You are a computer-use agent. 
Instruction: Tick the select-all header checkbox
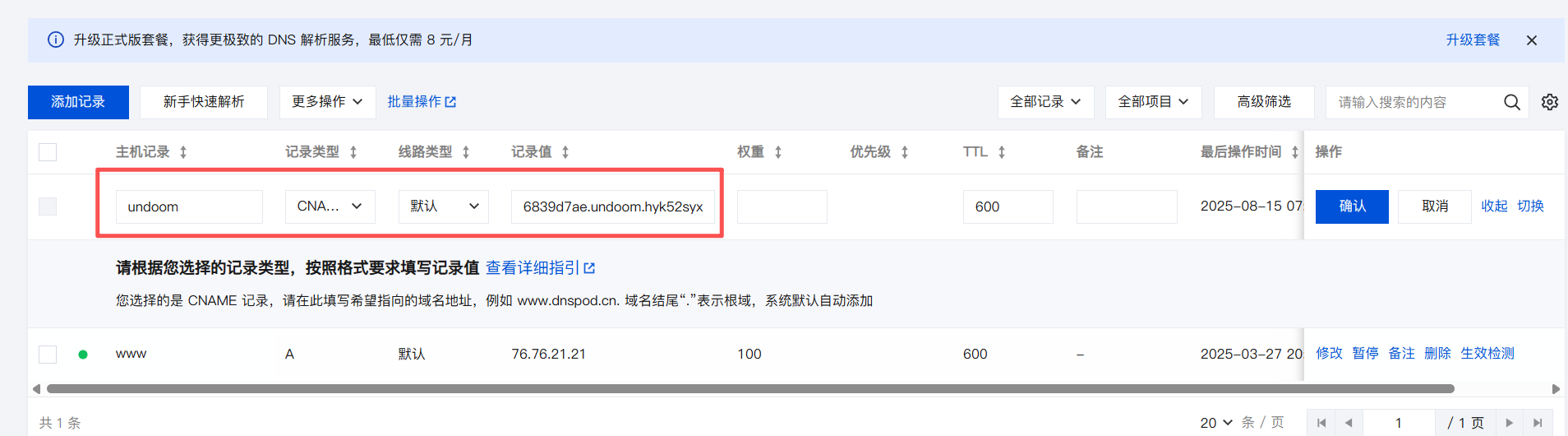[x=48, y=152]
